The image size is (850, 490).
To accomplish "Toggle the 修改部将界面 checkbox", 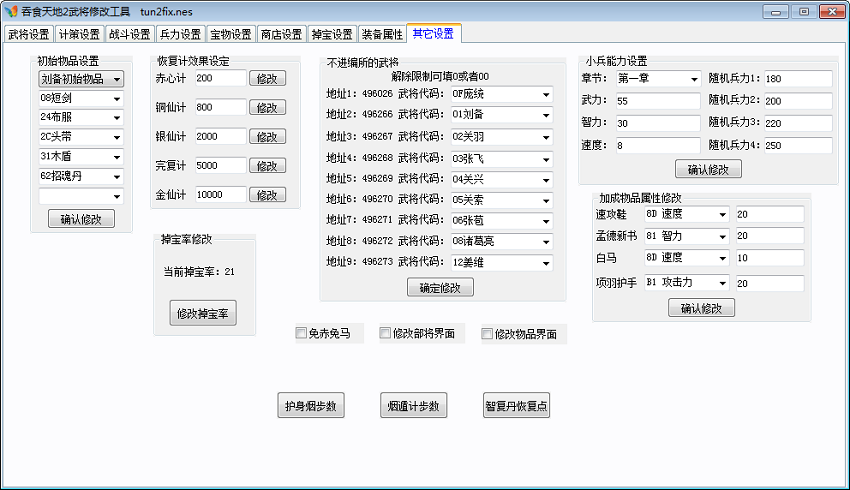I will tap(385, 333).
